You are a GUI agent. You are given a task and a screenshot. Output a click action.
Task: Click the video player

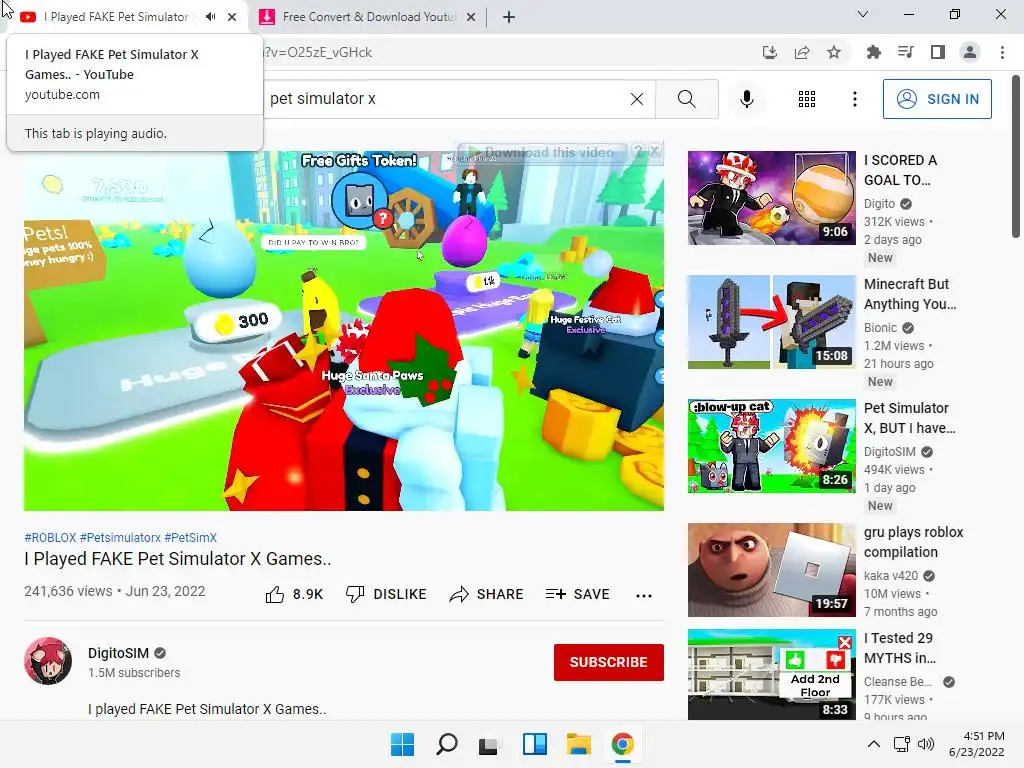pos(344,330)
